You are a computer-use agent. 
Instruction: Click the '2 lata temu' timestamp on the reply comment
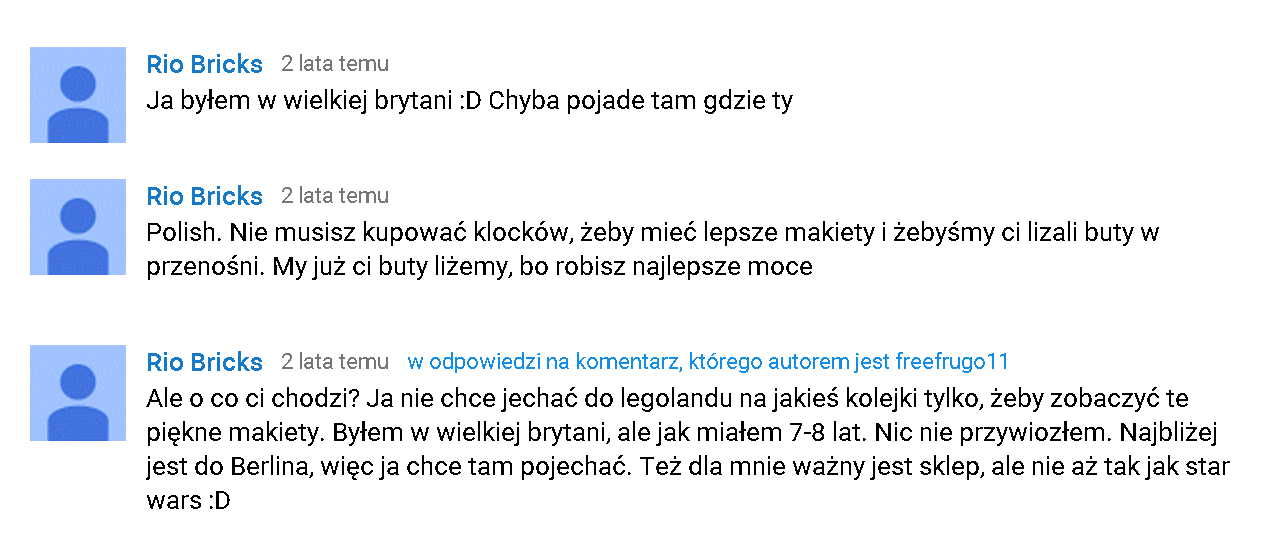pos(335,362)
